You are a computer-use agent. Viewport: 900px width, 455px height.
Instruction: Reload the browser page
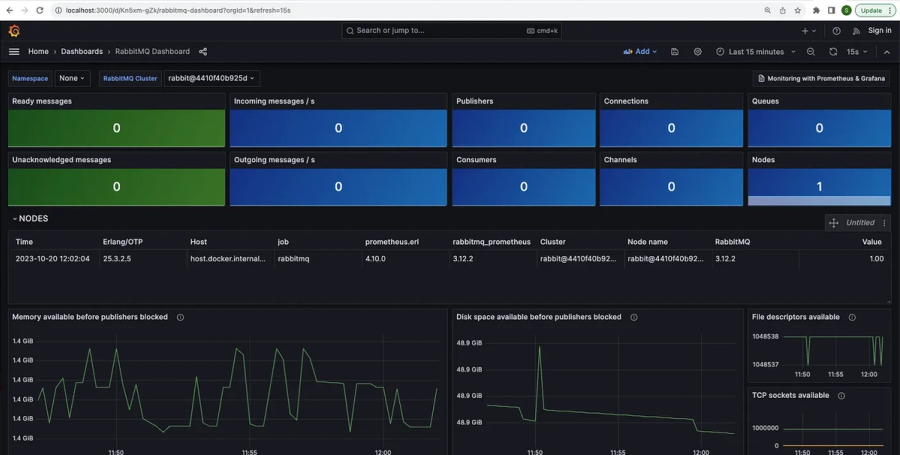40,10
